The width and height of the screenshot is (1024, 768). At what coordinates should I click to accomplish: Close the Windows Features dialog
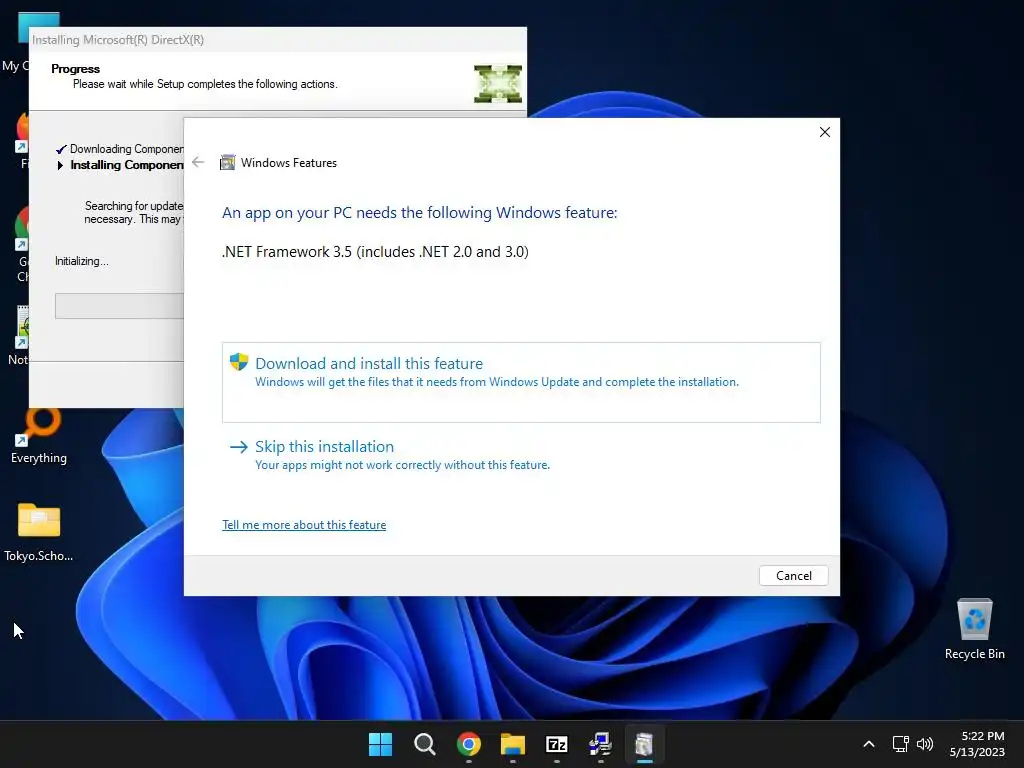click(825, 132)
